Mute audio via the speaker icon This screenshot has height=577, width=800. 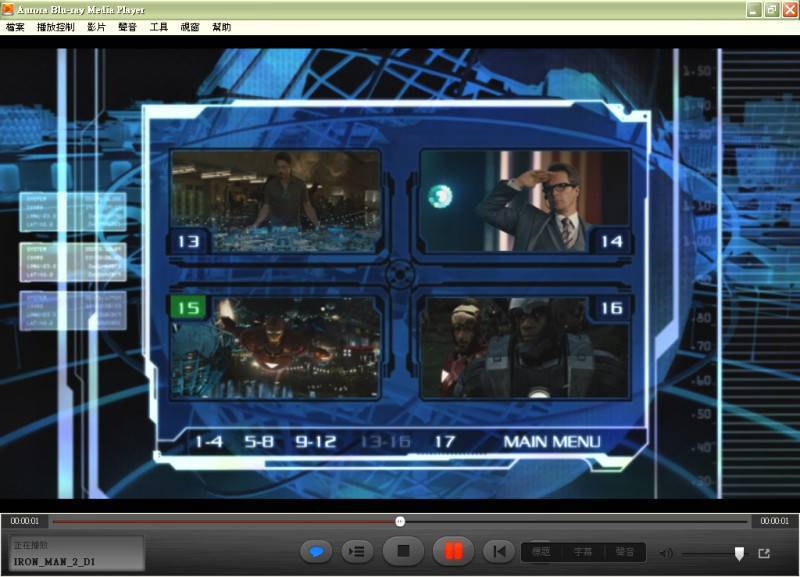666,553
